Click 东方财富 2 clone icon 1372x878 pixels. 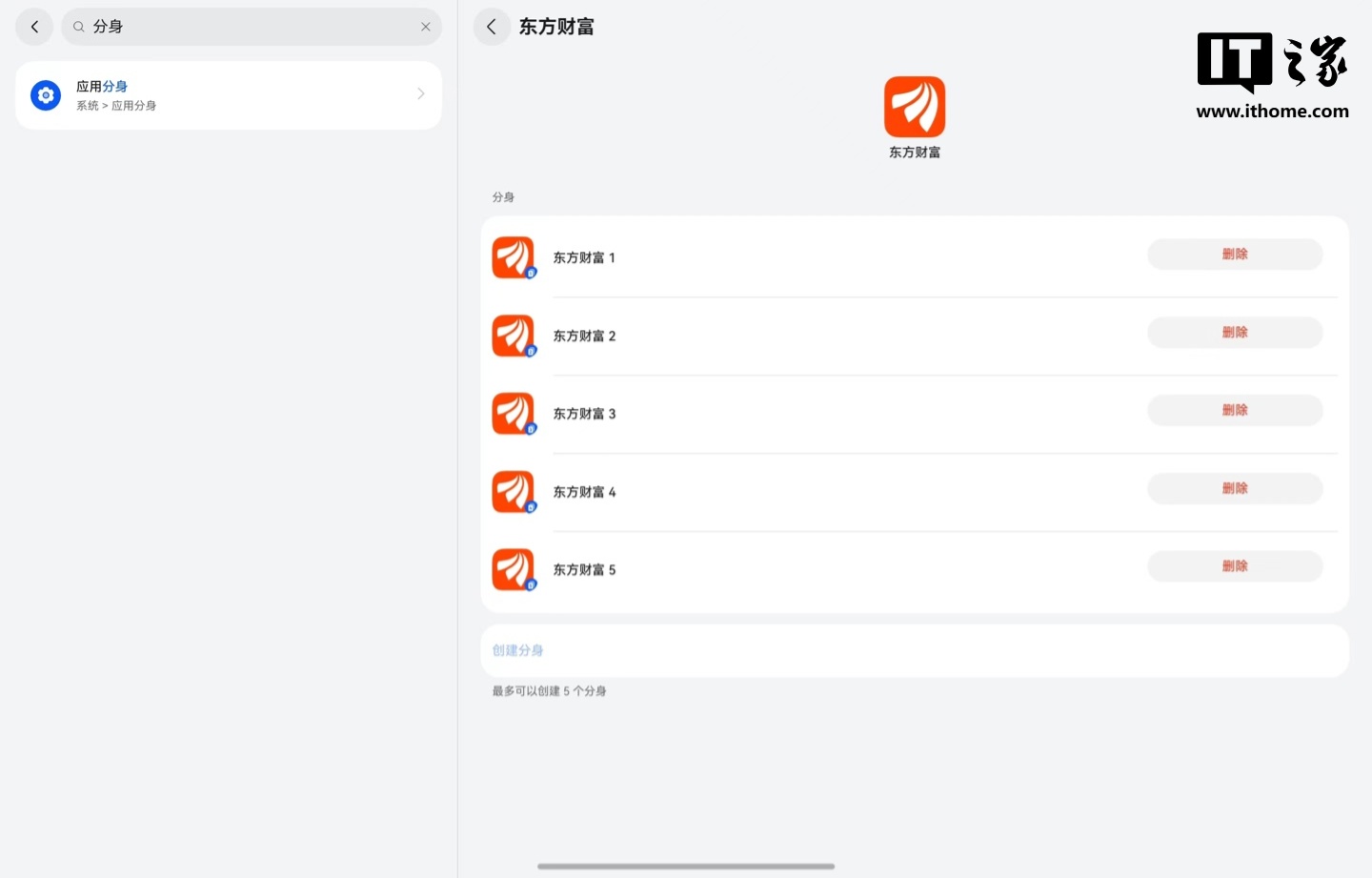click(514, 336)
